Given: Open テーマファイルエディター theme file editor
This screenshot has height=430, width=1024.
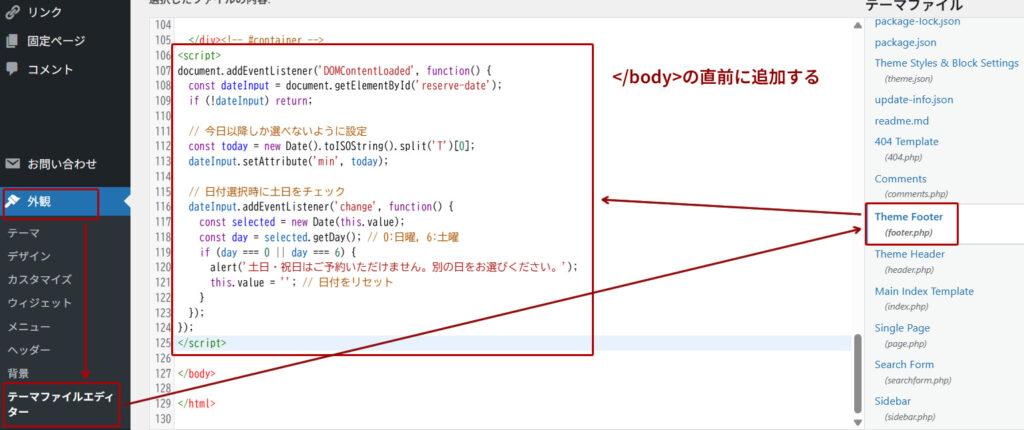Looking at the screenshot, I should click(x=60, y=404).
